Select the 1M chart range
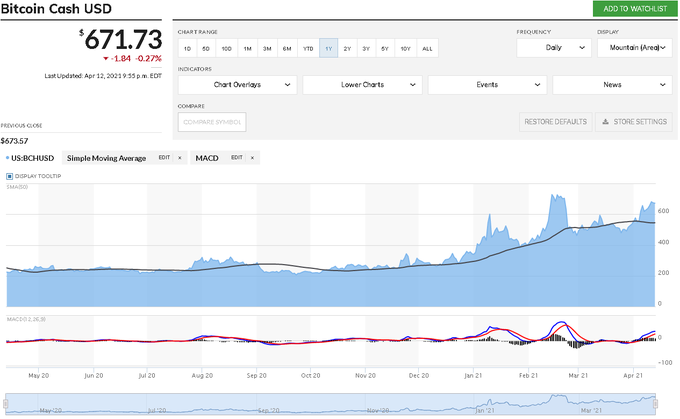The width and height of the screenshot is (680, 419). (248, 49)
